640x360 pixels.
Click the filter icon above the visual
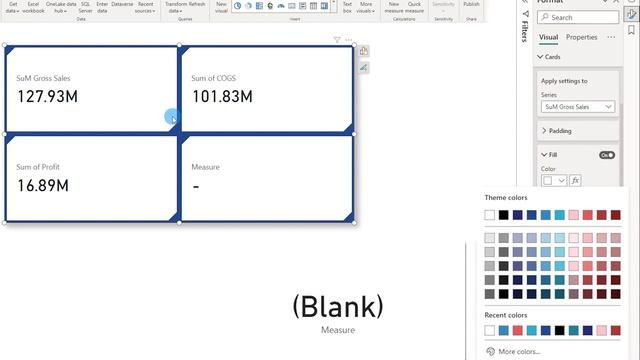tap(337, 40)
